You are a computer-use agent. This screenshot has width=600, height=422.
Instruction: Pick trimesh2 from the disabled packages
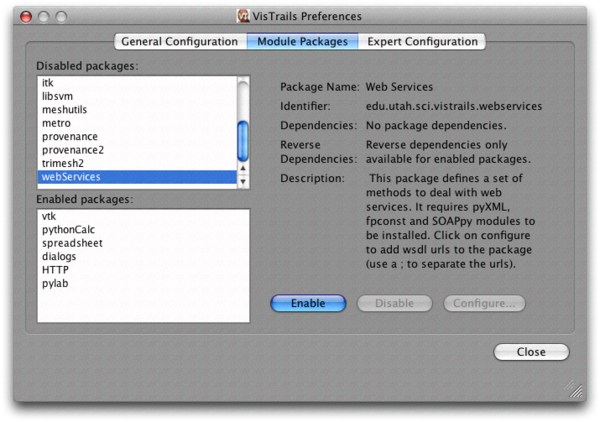[x=63, y=163]
